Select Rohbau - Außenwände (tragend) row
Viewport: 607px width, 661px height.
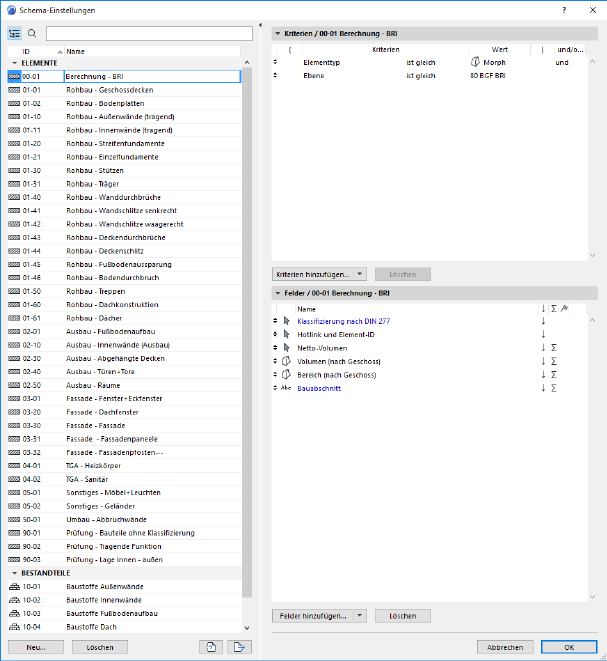124,117
